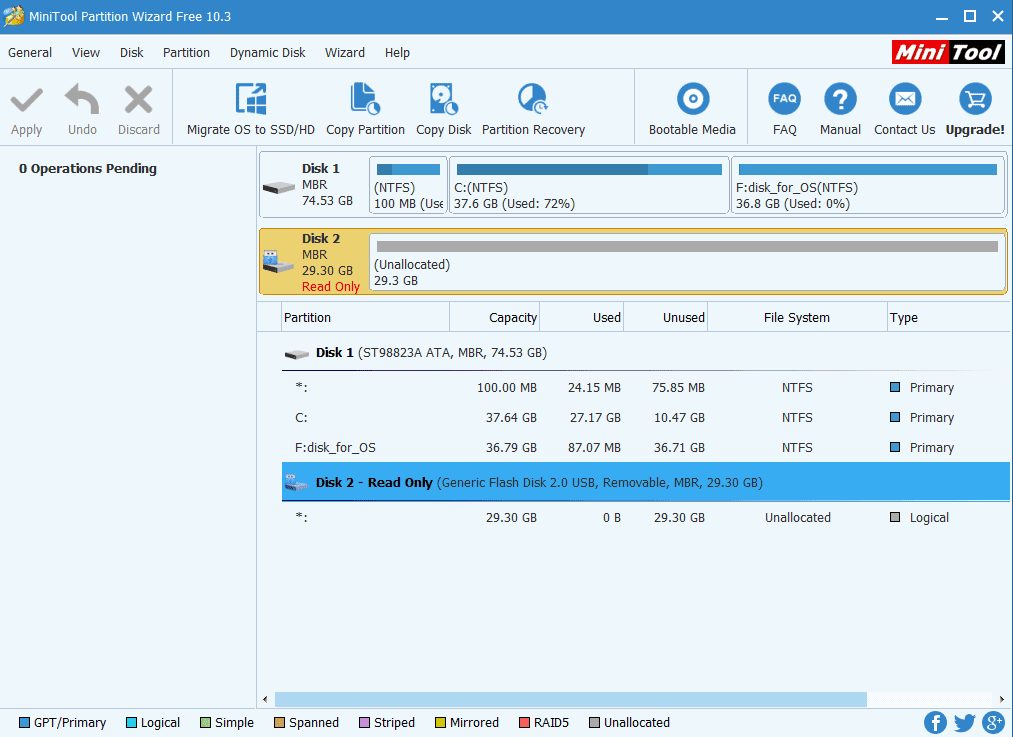
Task: Launch the Copy Disk tool
Action: [x=444, y=100]
